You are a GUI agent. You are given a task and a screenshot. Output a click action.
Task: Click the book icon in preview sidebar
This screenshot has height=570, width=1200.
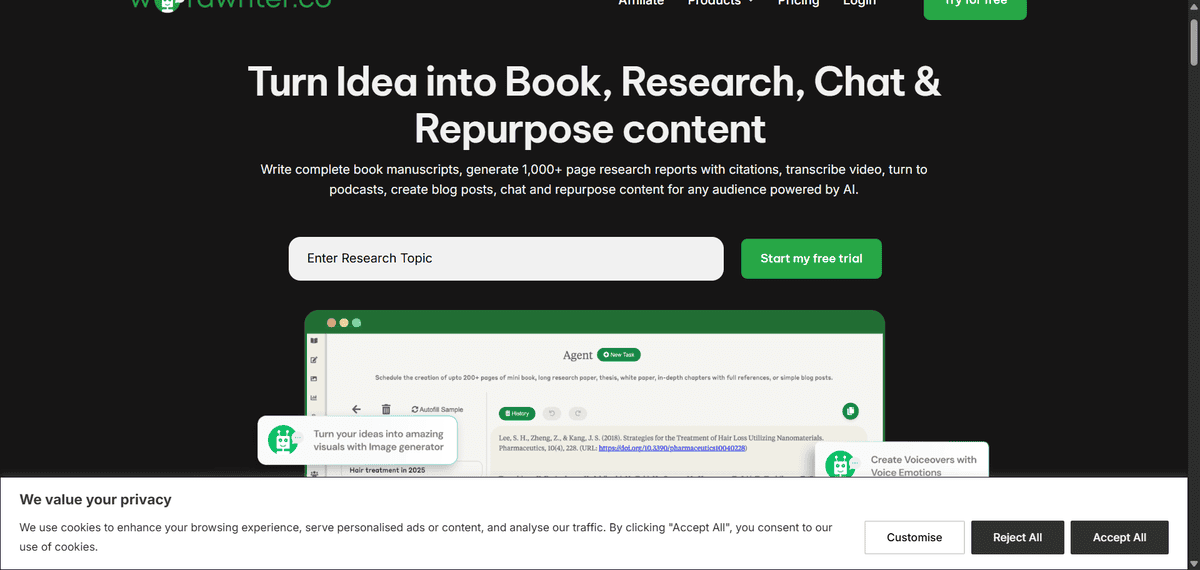[x=314, y=341]
